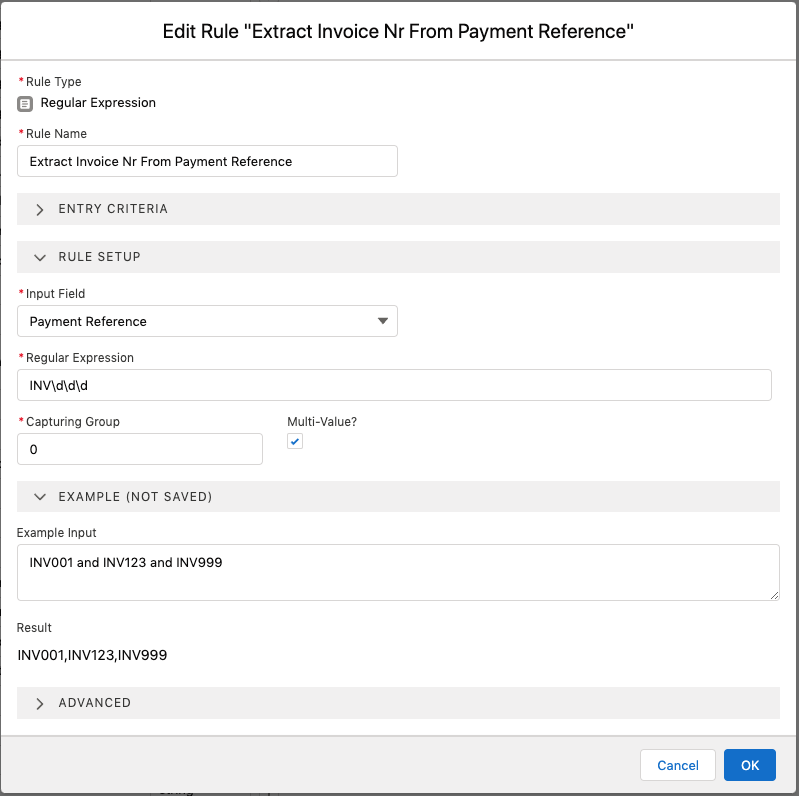Confirm the rule with OK button
799x796 pixels.
[x=750, y=765]
